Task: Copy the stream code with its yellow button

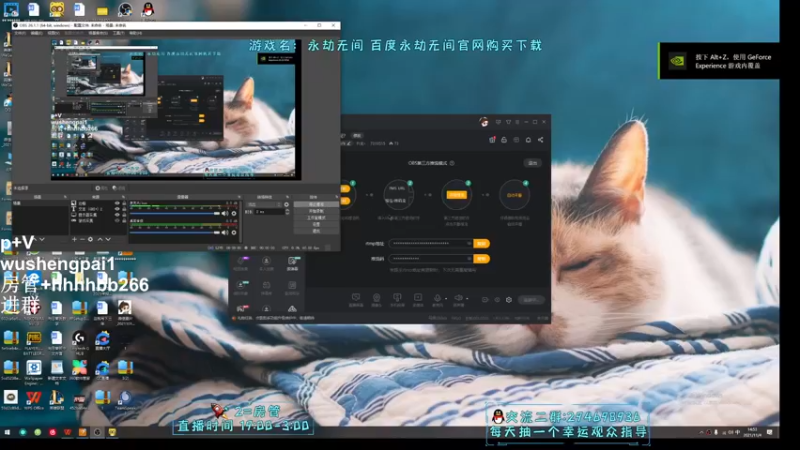Action: tap(482, 259)
